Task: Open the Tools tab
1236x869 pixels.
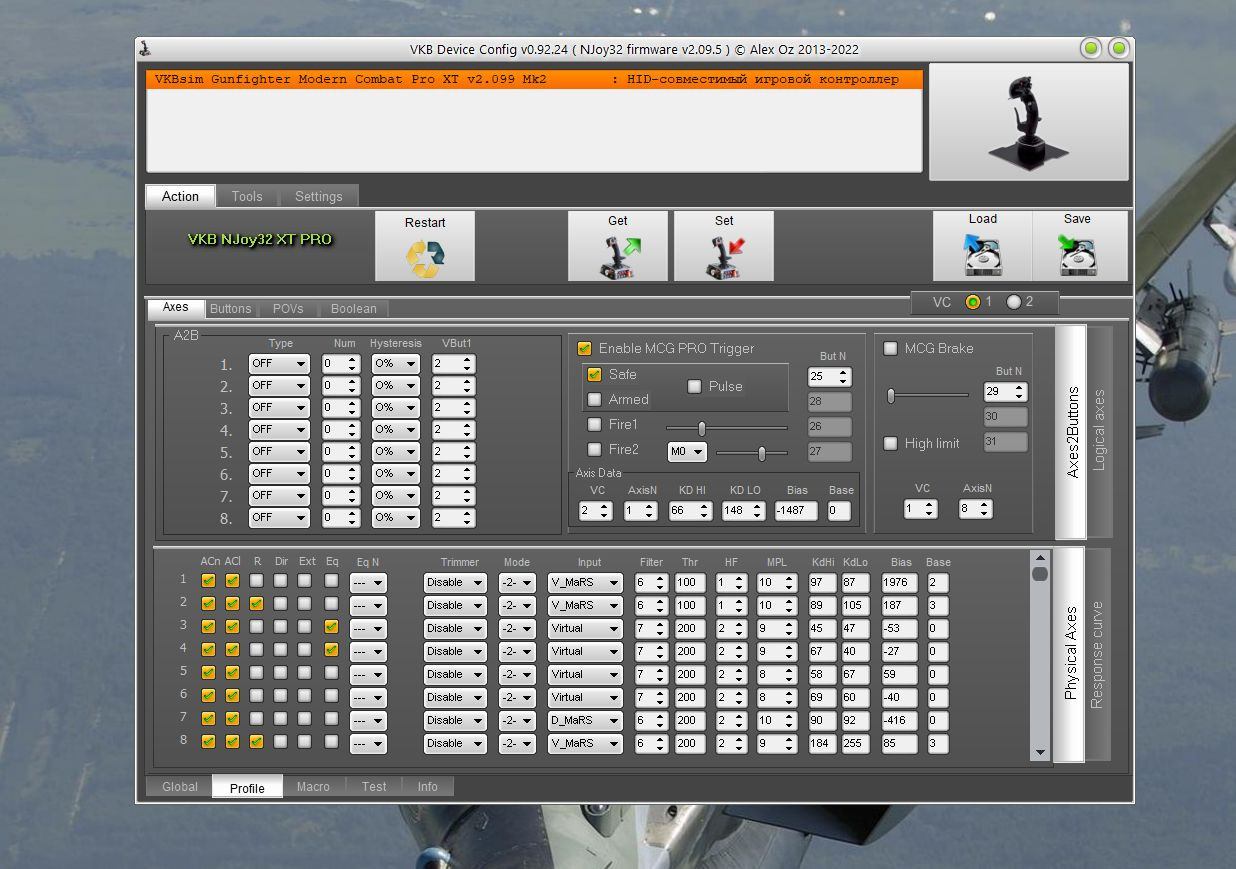Action: click(x=247, y=196)
